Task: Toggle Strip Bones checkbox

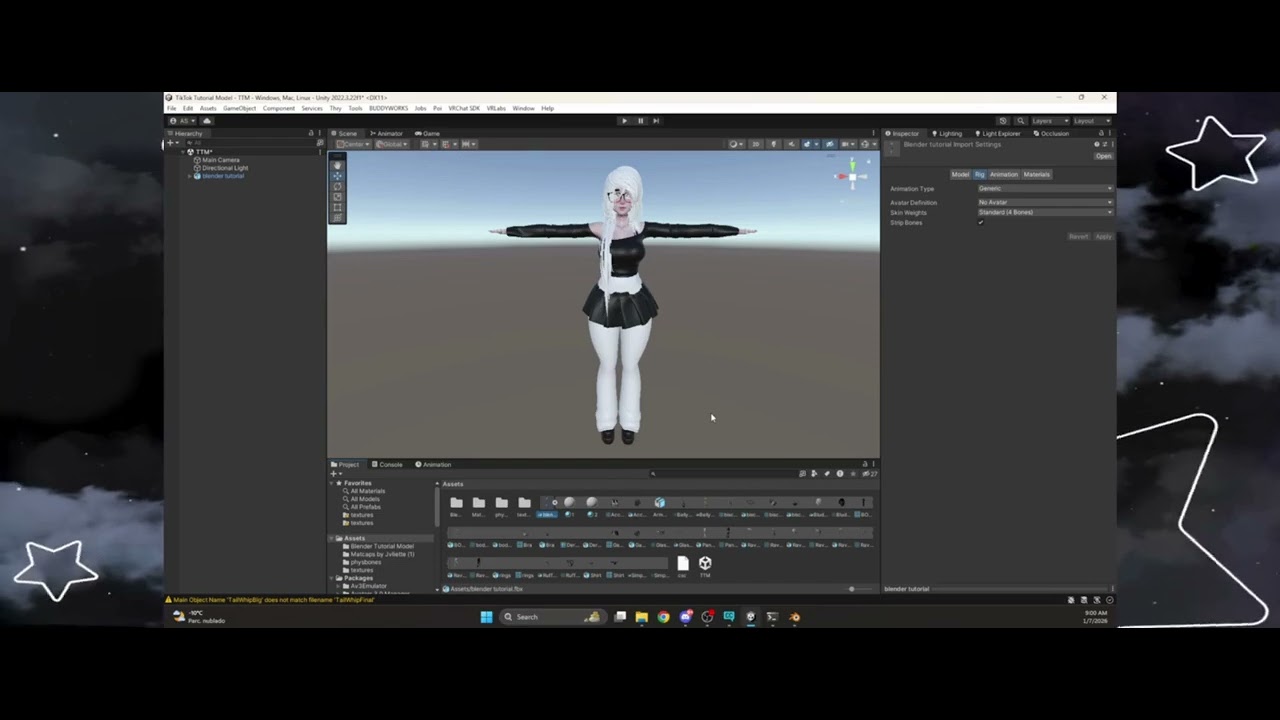Action: tap(980, 222)
